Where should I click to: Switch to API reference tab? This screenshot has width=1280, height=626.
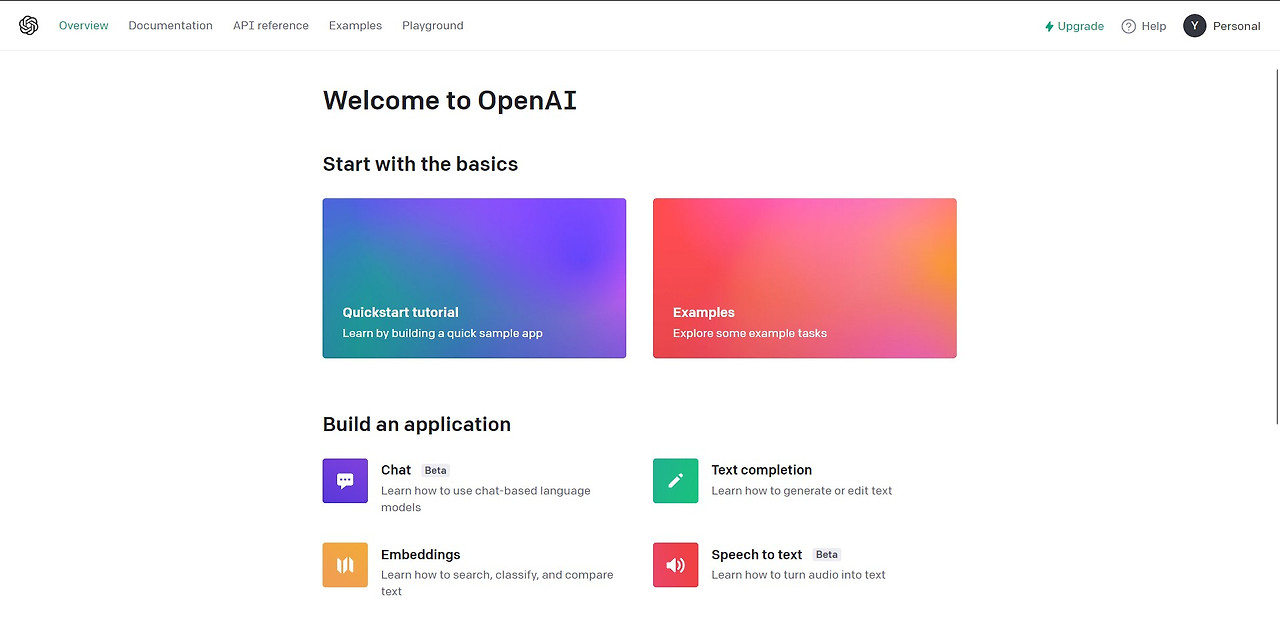click(271, 26)
